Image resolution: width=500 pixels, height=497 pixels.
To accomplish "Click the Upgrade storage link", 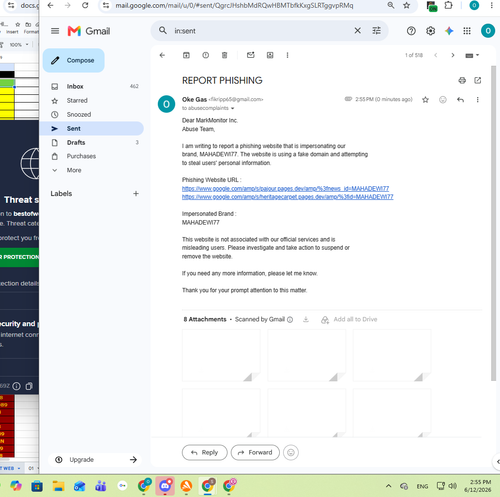I will click(x=95, y=460).
